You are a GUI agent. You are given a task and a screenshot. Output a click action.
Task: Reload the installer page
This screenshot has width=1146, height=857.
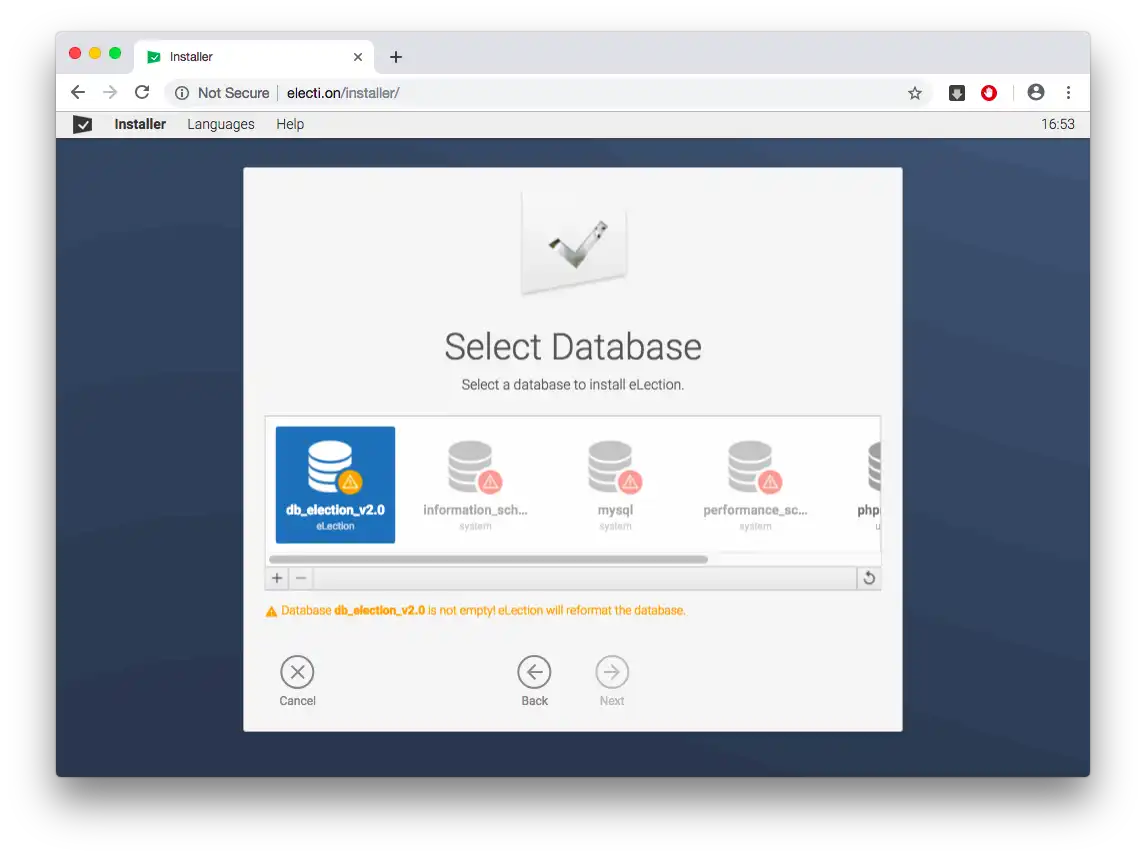coord(143,93)
